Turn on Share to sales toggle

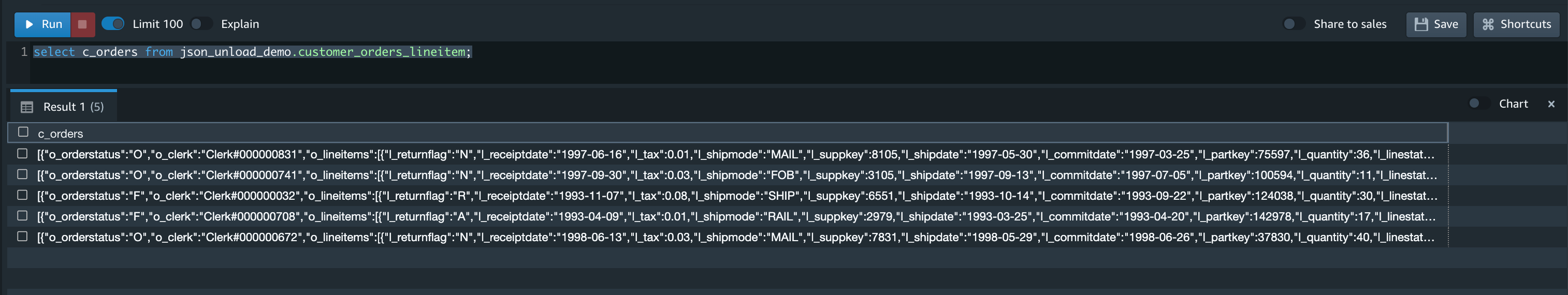click(1294, 24)
